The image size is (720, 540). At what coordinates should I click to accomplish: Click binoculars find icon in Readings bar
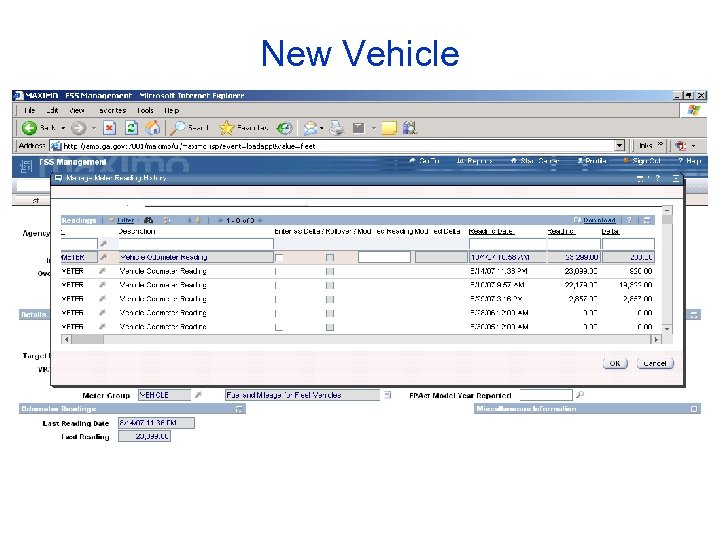point(148,220)
